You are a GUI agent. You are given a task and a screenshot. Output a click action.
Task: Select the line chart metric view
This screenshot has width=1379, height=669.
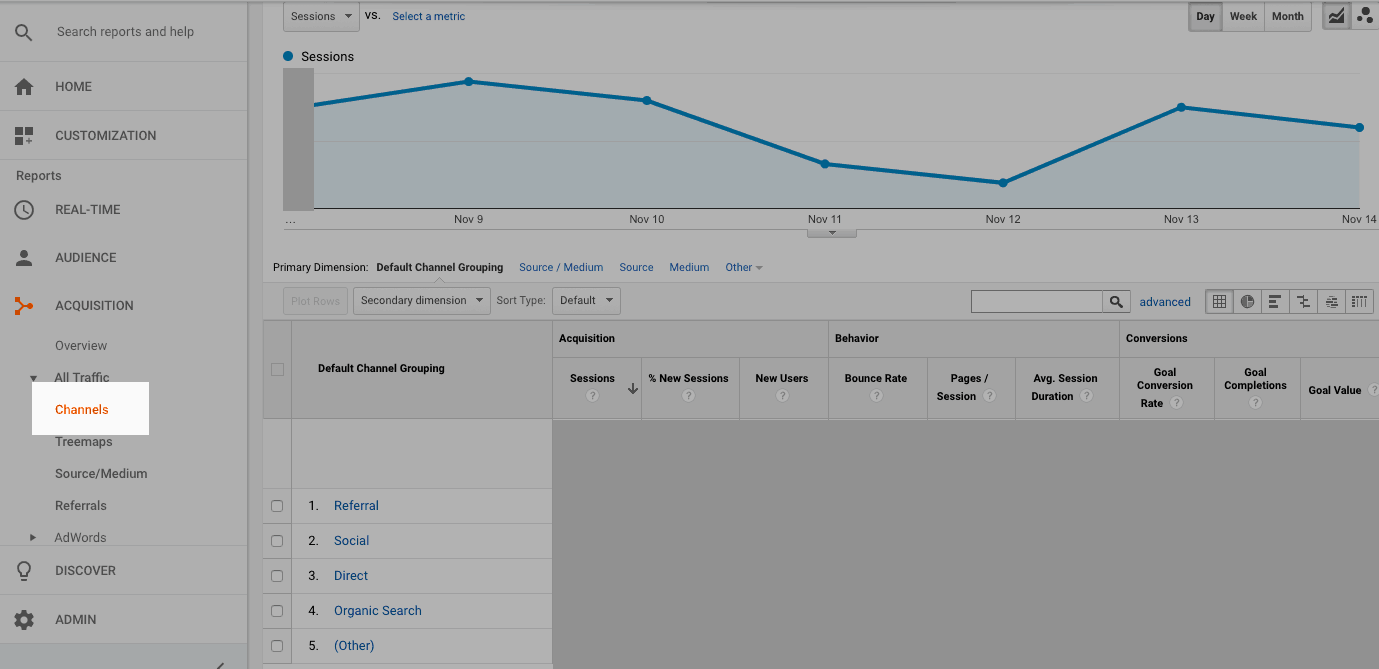(1336, 16)
